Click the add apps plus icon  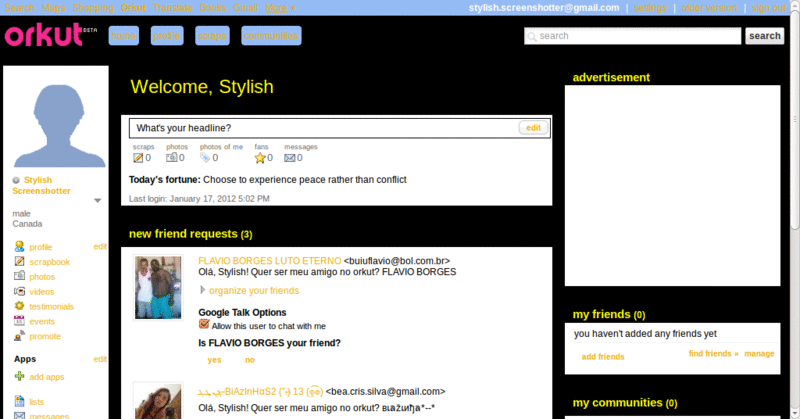click(19, 376)
